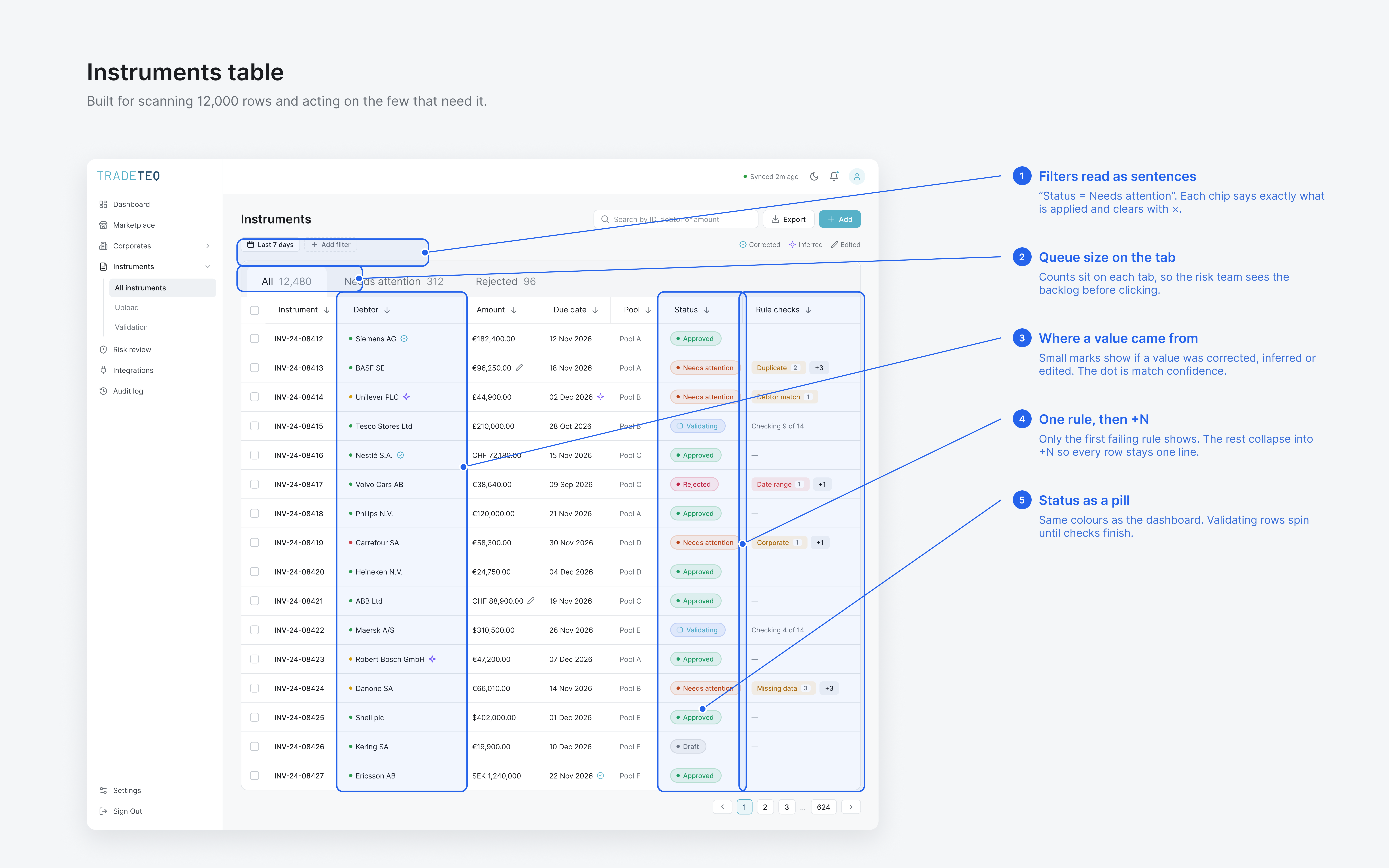Click the +3 chip beside Duplicate
1389x868 pixels.
pos(819,368)
